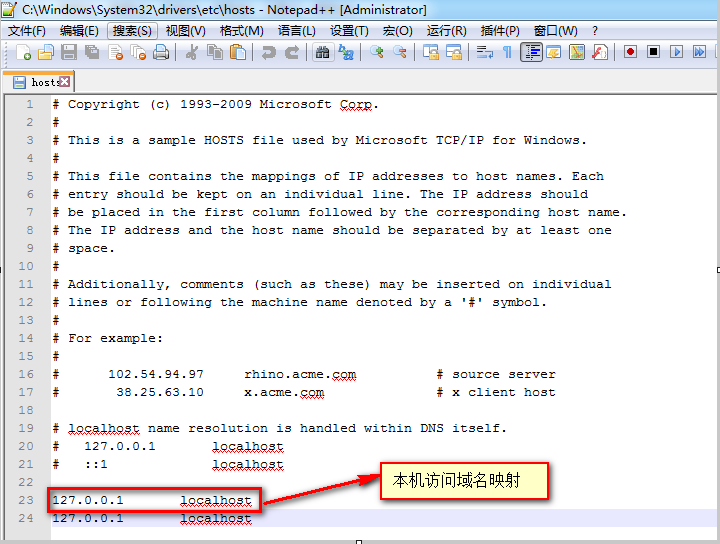The width and height of the screenshot is (720, 544).
Task: Click 'space.' on line 9
Action: point(91,249)
